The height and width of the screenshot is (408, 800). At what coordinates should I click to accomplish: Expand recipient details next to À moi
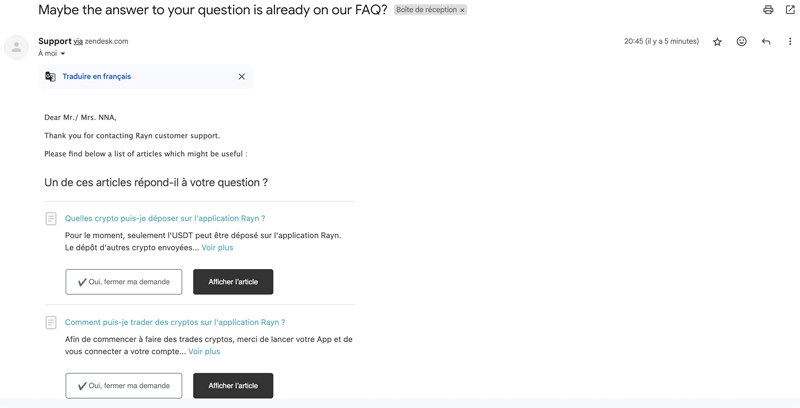63,54
